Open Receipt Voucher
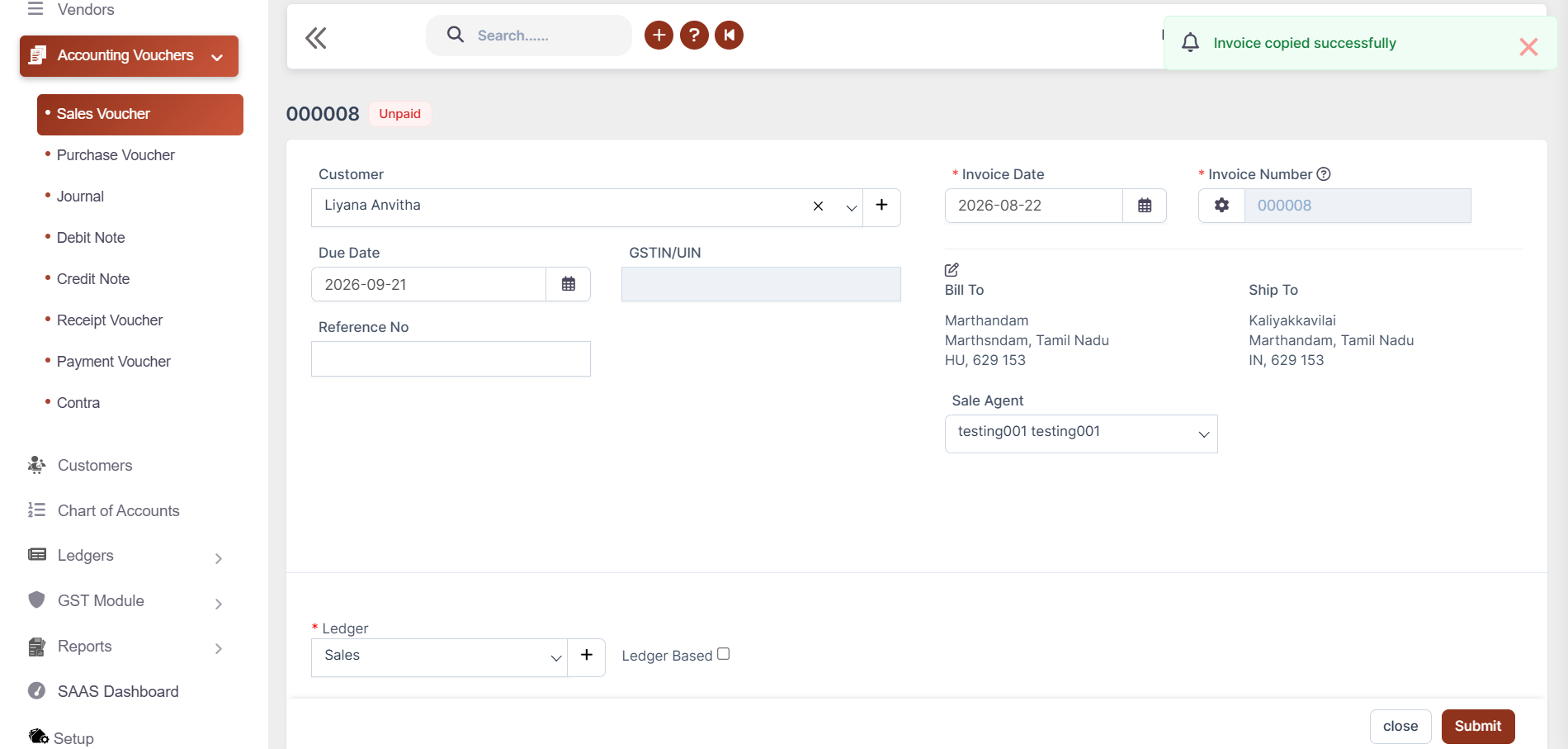The width and height of the screenshot is (1568, 749). coord(110,320)
